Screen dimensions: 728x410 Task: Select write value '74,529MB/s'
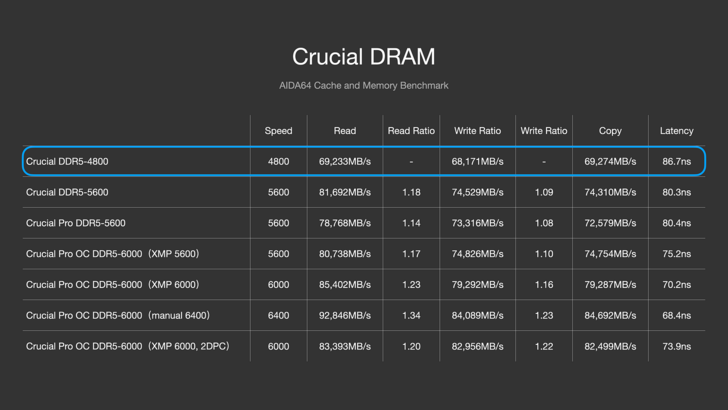tap(478, 192)
